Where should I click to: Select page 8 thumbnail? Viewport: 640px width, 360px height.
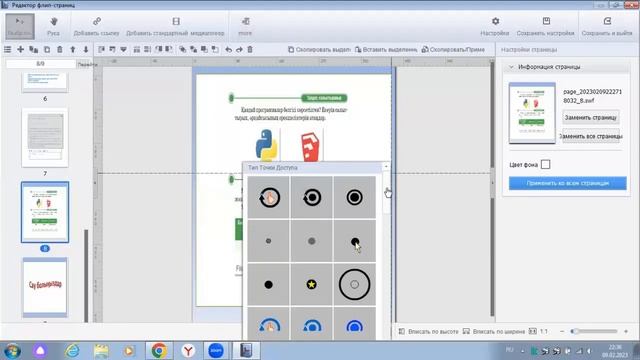click(x=45, y=212)
